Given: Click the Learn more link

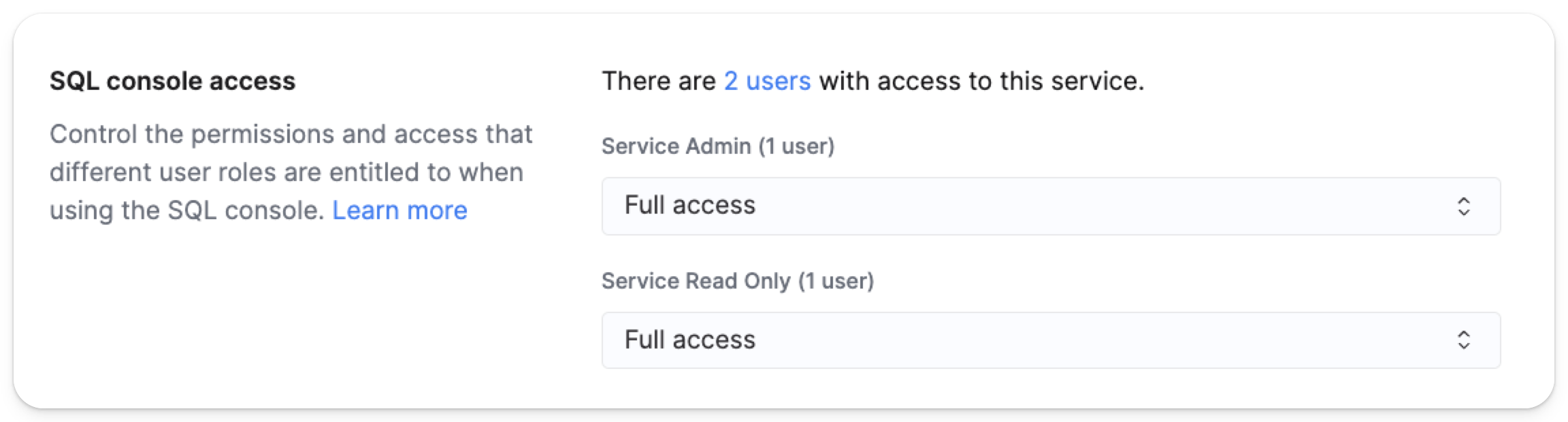Looking at the screenshot, I should [399, 210].
